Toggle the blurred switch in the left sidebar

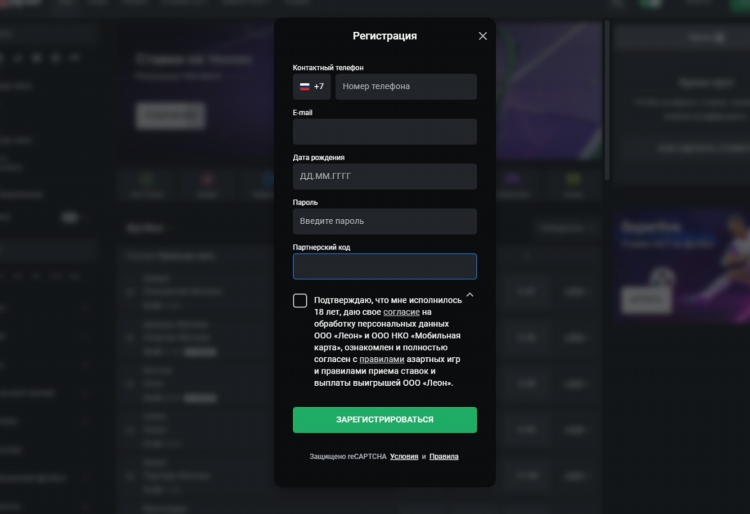70,218
